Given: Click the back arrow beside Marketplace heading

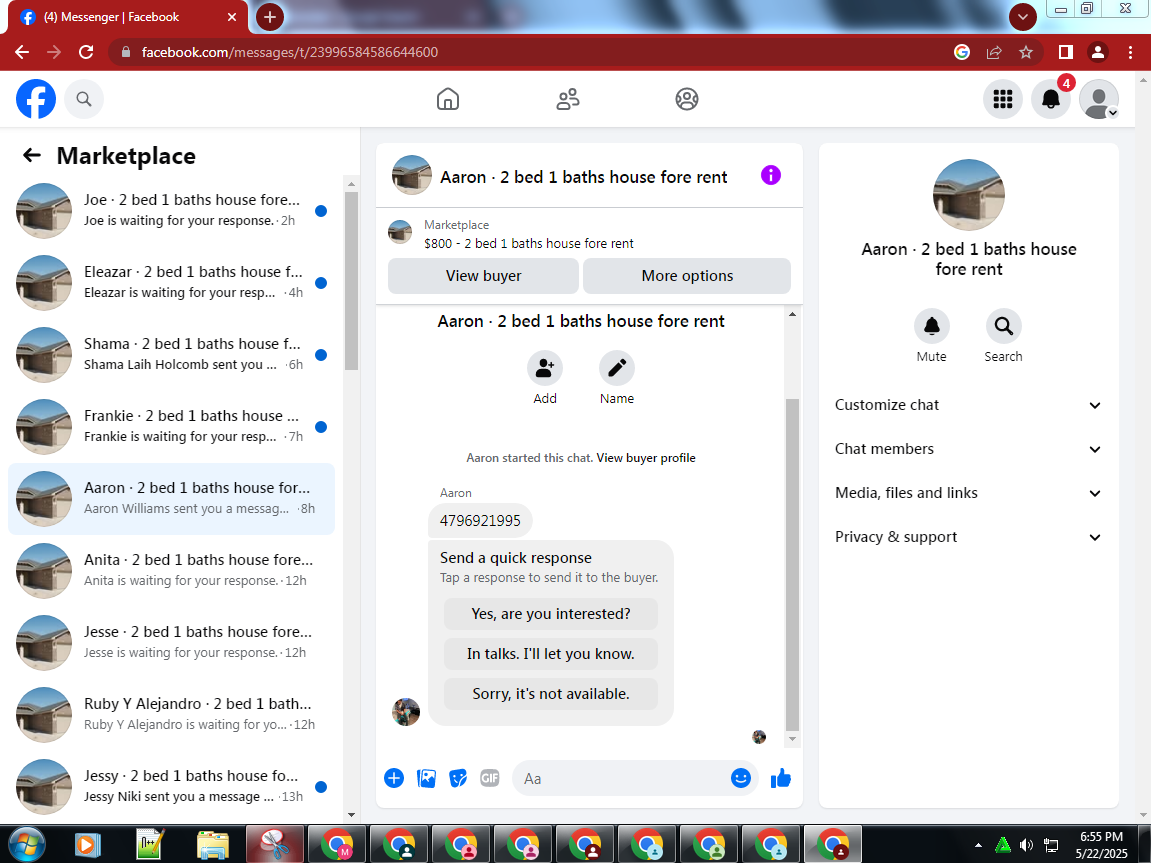Looking at the screenshot, I should click(32, 155).
